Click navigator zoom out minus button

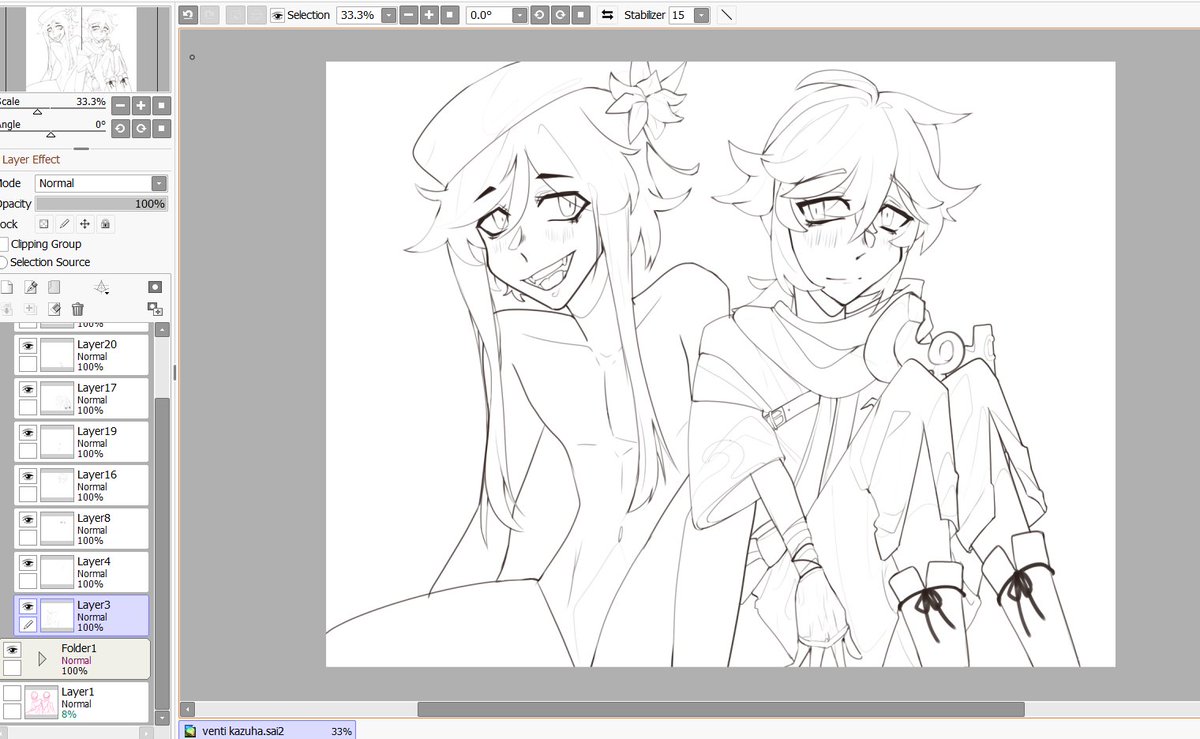click(119, 105)
